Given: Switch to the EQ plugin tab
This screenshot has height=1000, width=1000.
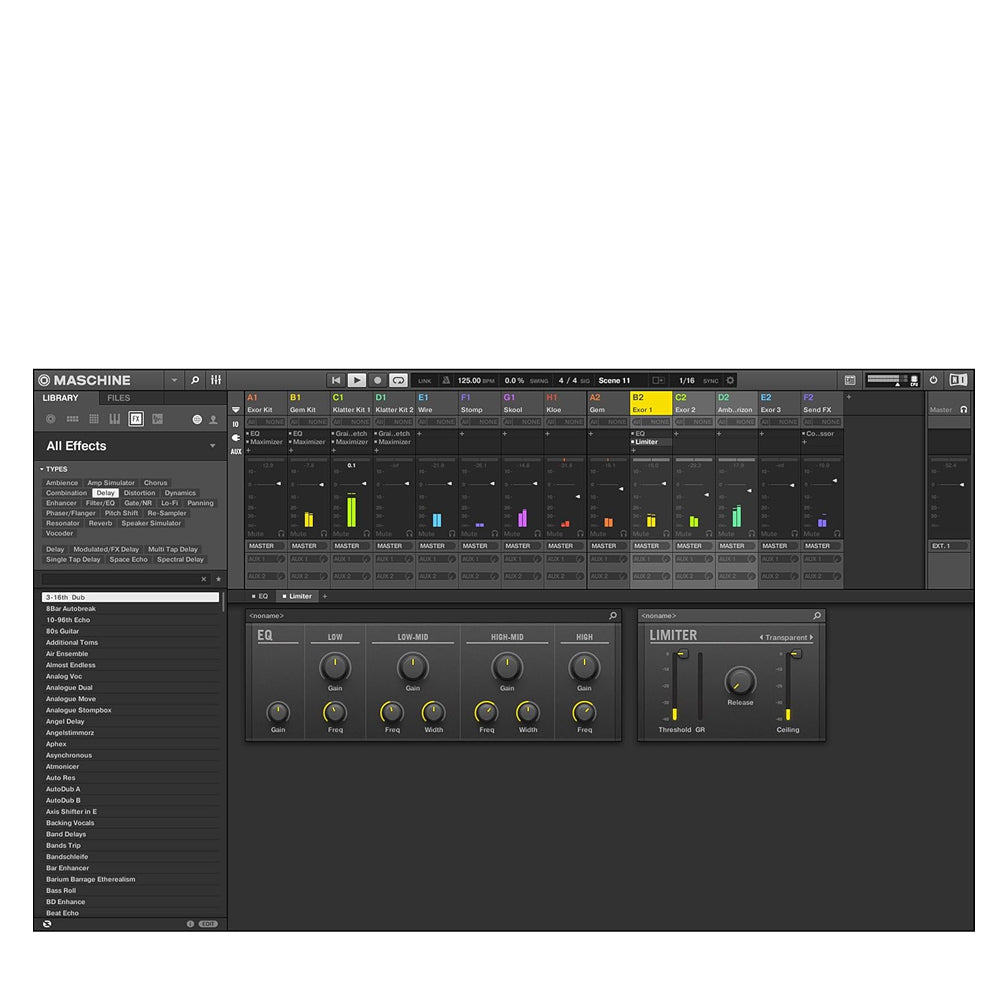Looking at the screenshot, I should point(259,596).
